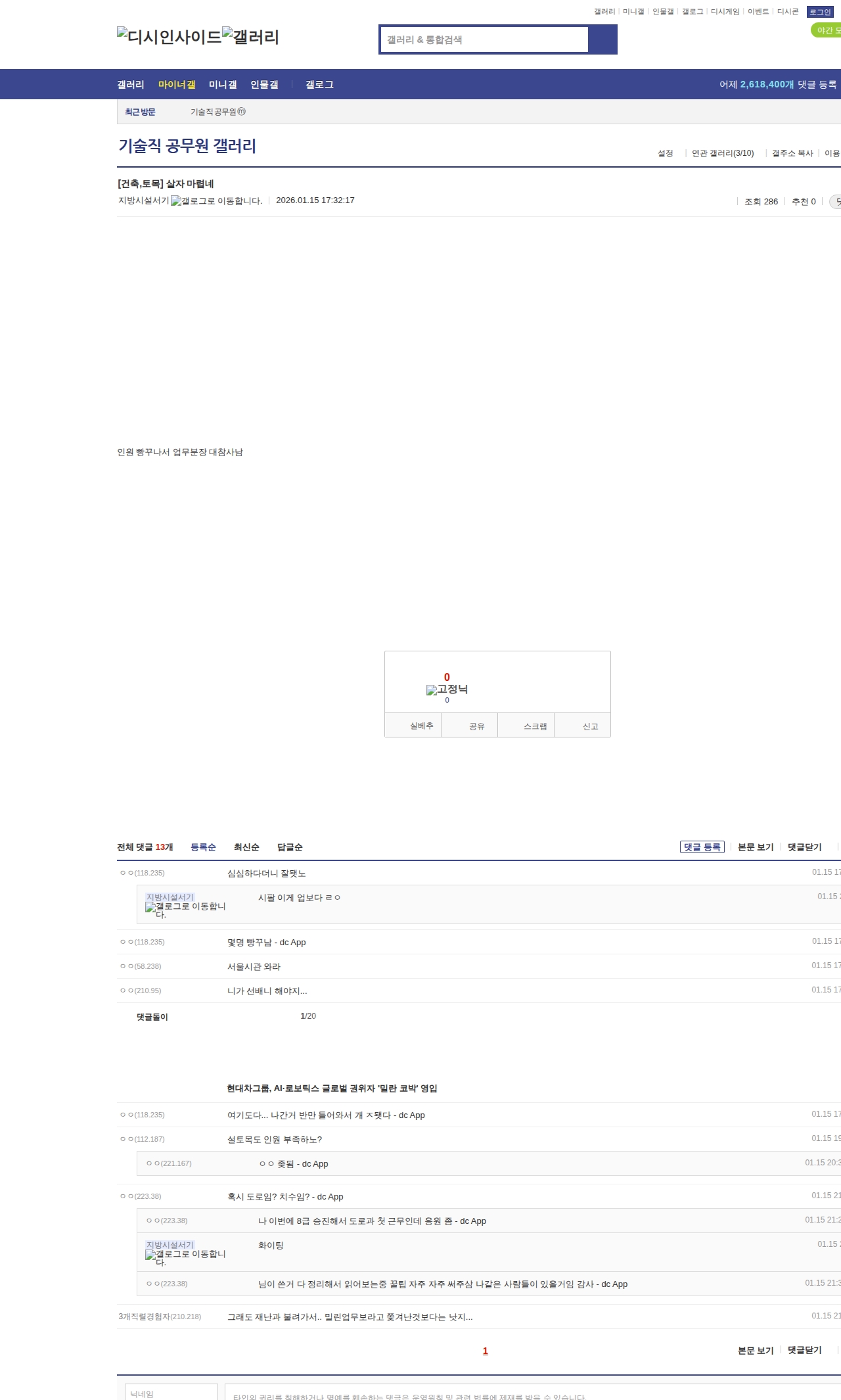The height and width of the screenshot is (1400, 841).
Task: Click author name 지방시설서기 in the post header
Action: tap(144, 200)
